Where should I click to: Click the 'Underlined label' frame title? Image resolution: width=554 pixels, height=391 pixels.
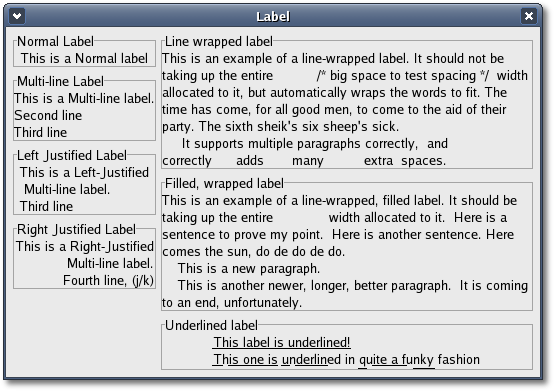click(211, 325)
